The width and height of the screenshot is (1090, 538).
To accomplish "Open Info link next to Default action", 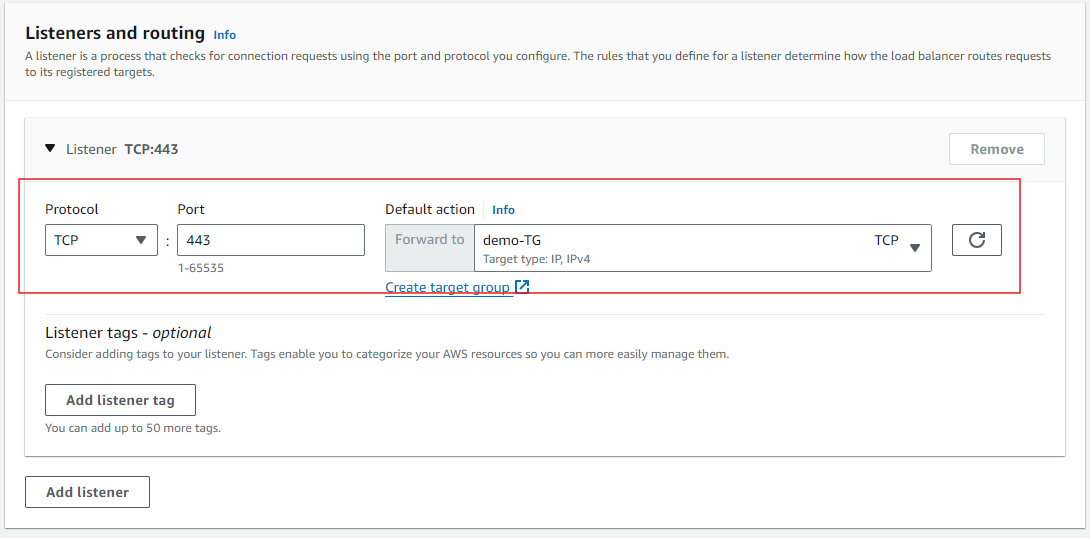I will point(503,210).
